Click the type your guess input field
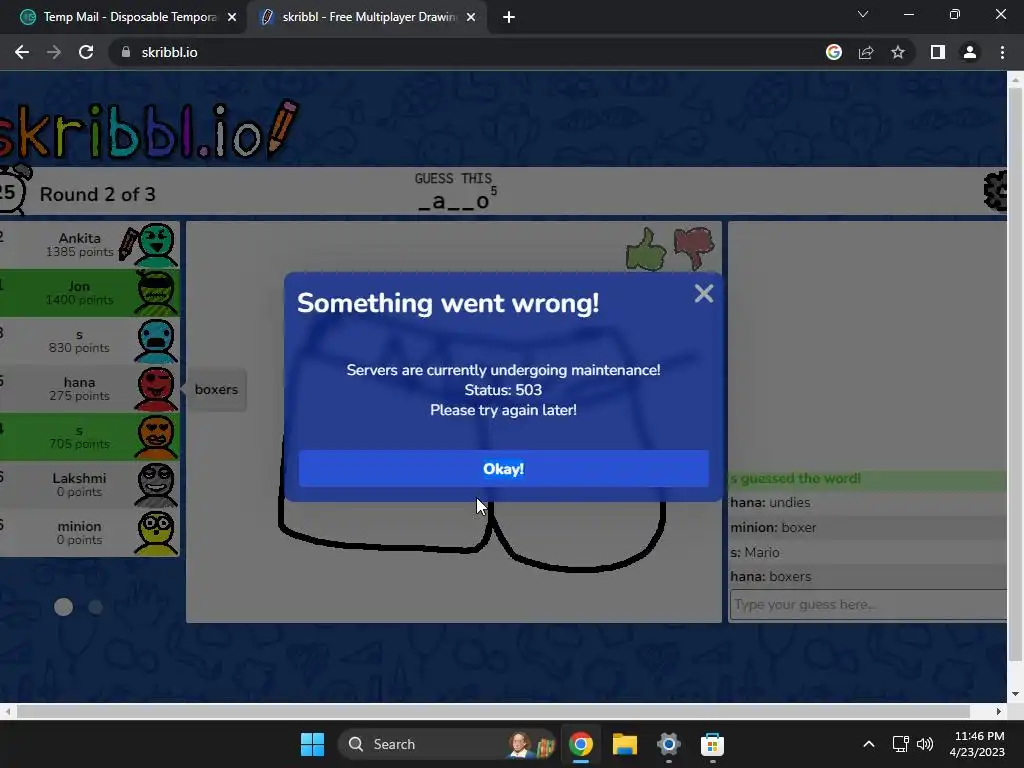The image size is (1024, 768). (x=868, y=605)
